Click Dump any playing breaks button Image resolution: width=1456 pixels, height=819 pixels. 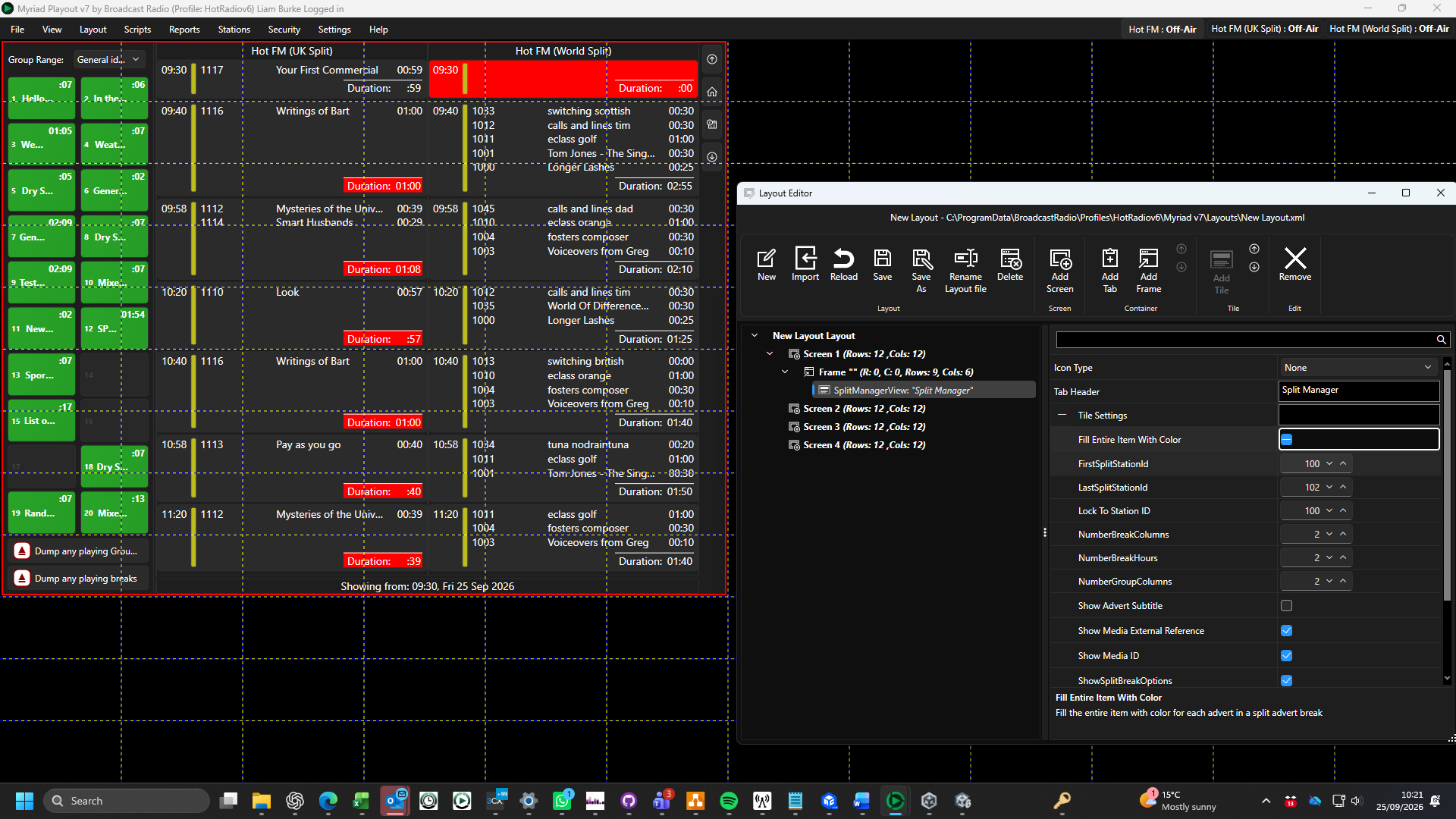[x=79, y=579]
